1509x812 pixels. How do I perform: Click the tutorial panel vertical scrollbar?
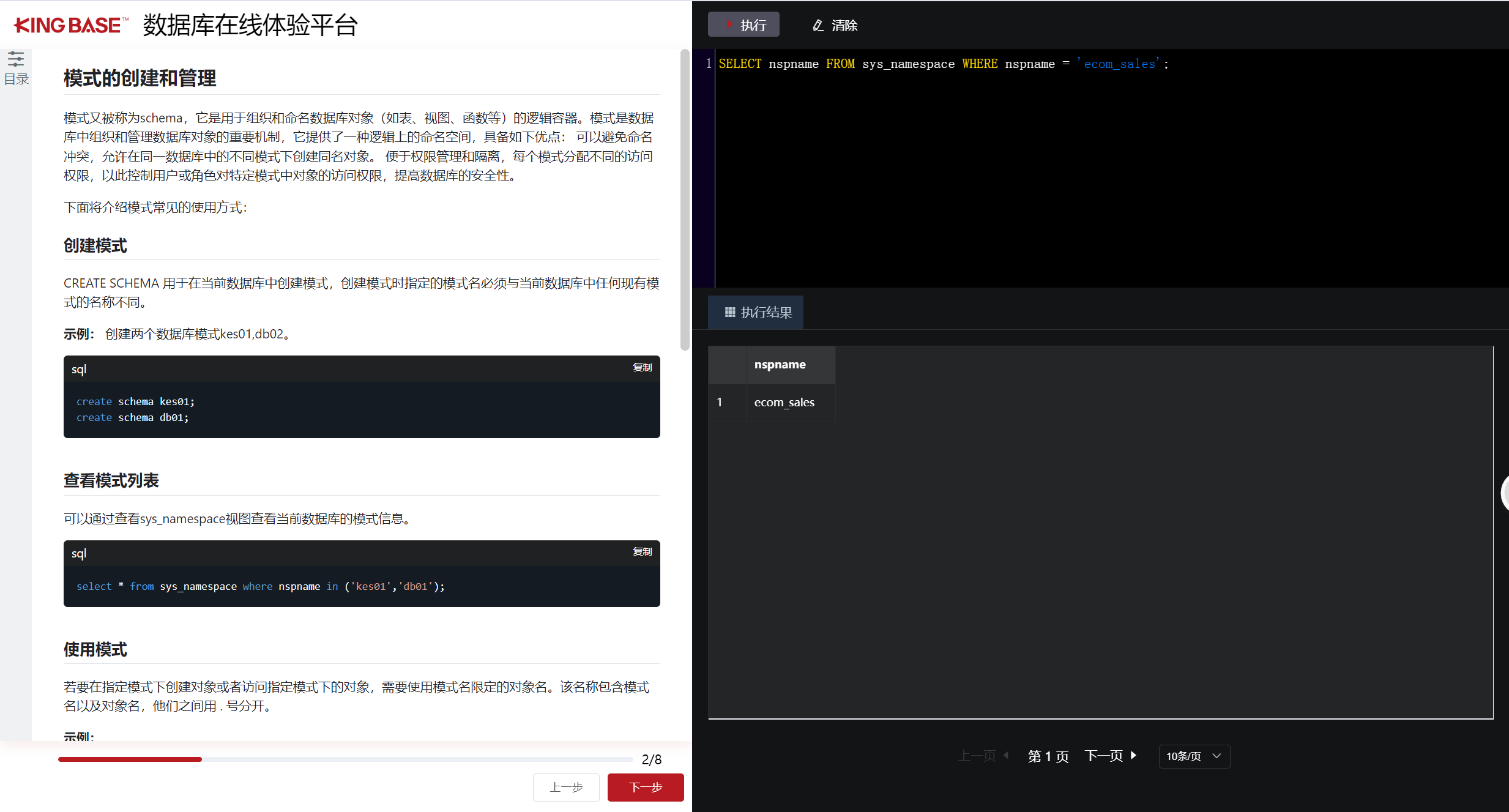685,199
